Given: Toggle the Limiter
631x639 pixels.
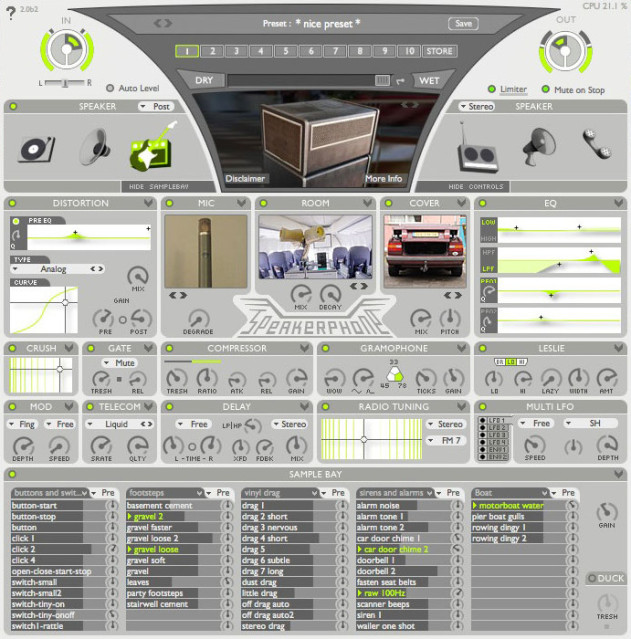Looking at the screenshot, I should [492, 89].
